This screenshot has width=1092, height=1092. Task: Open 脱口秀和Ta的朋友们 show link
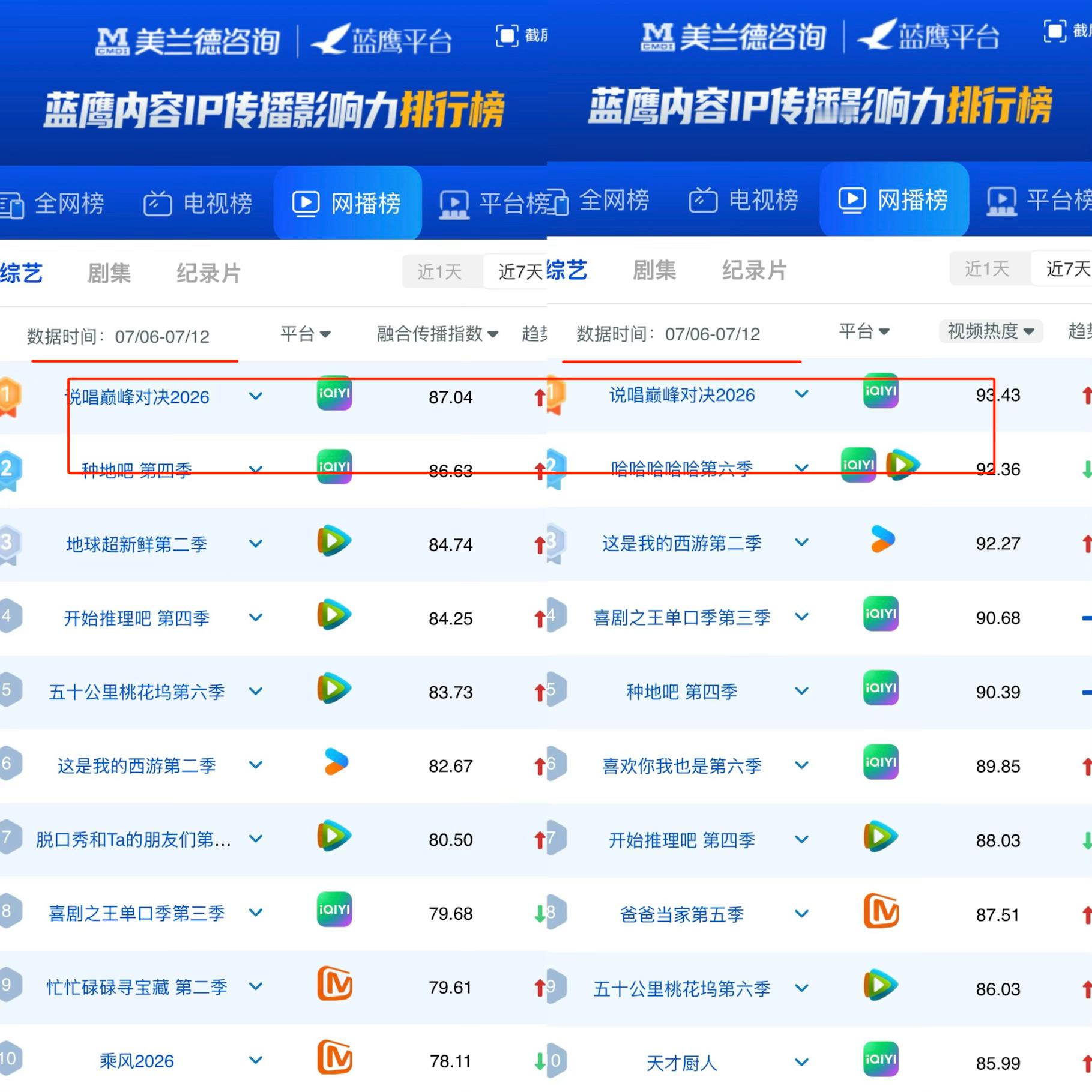(x=133, y=839)
